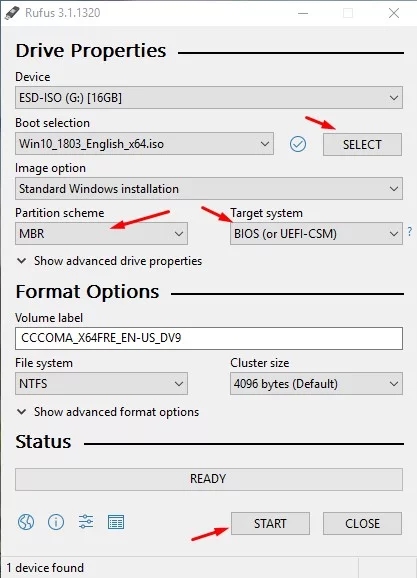Viewport: 417px width, 578px height.
Task: Expand Show advanced drive properties
Action: tap(110, 261)
